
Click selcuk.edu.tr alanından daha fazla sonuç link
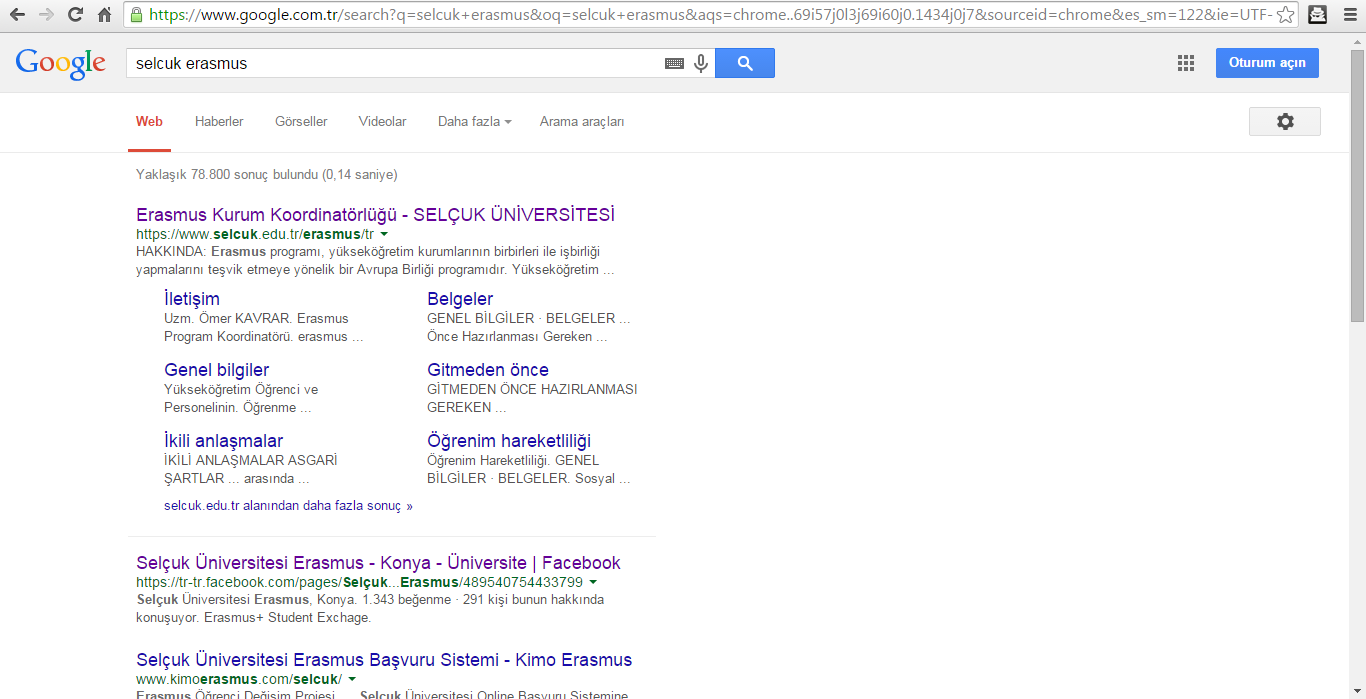click(x=288, y=506)
